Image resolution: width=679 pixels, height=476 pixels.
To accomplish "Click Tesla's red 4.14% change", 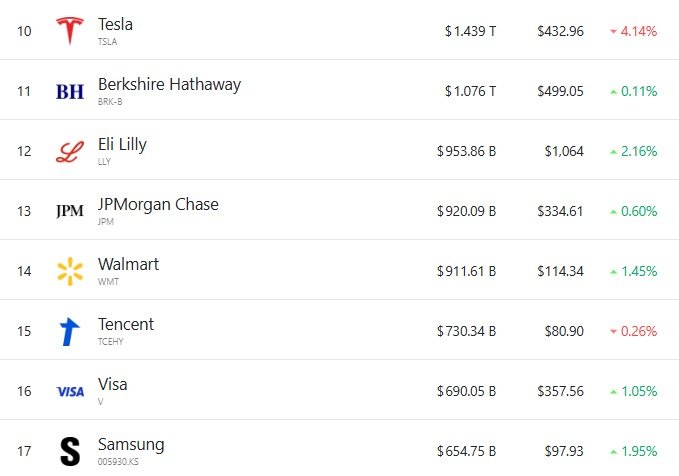I will pos(633,31).
